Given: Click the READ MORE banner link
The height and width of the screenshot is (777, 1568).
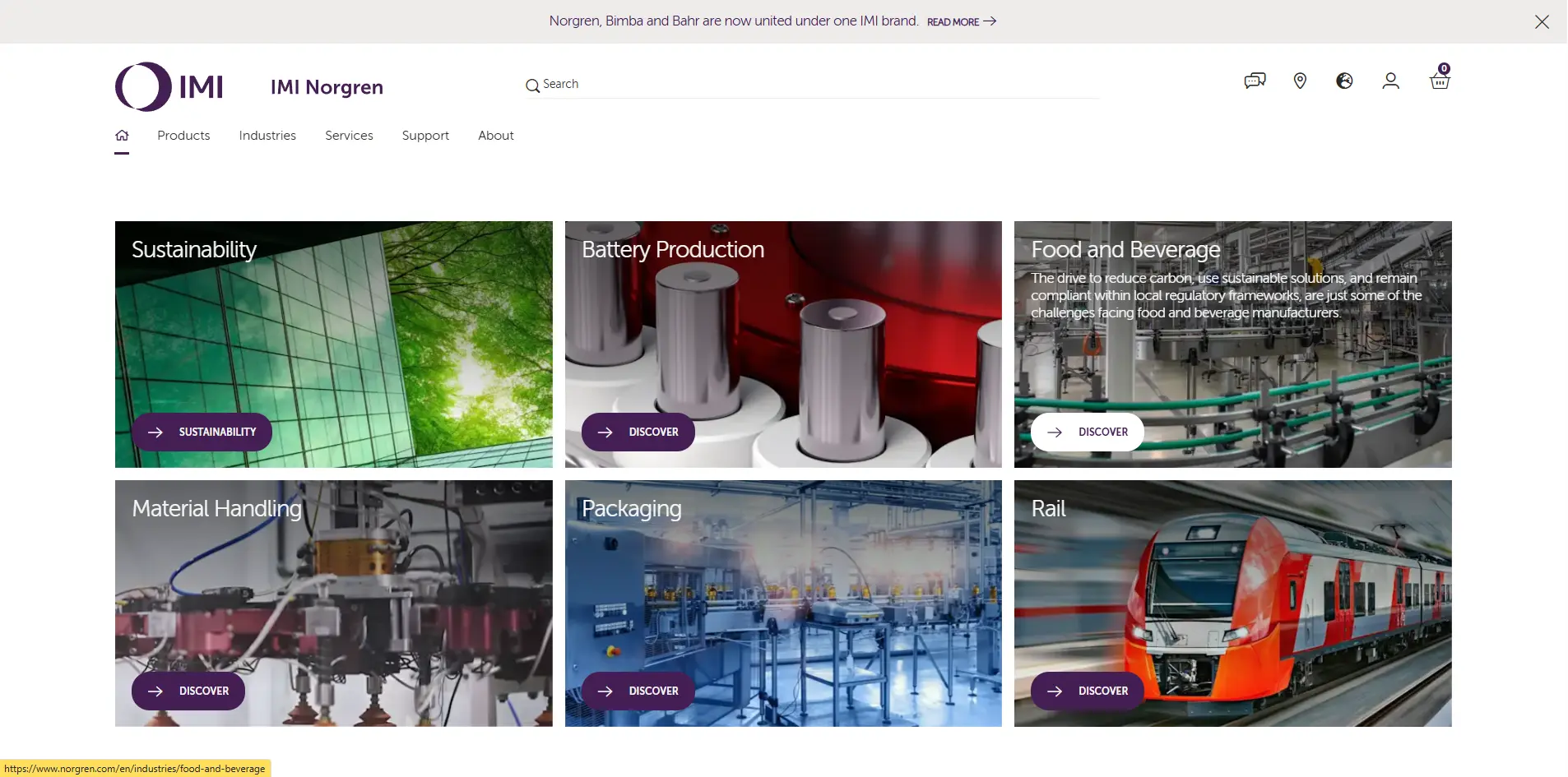Looking at the screenshot, I should click(961, 22).
